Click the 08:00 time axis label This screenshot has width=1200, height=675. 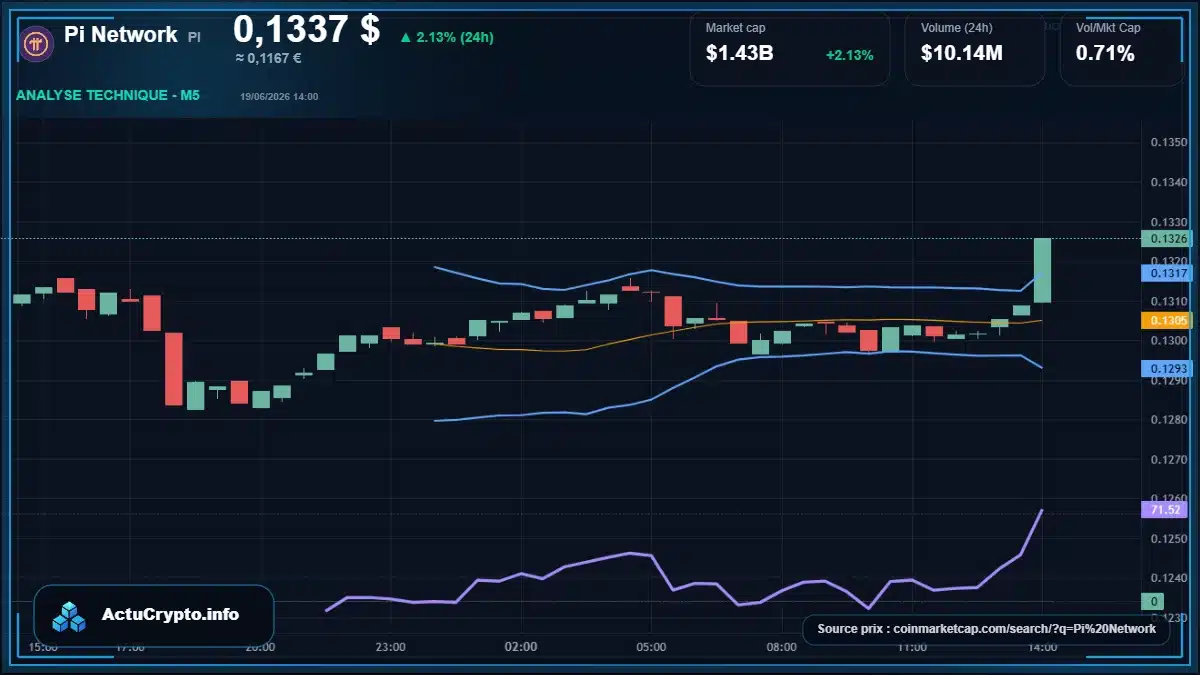[x=781, y=647]
